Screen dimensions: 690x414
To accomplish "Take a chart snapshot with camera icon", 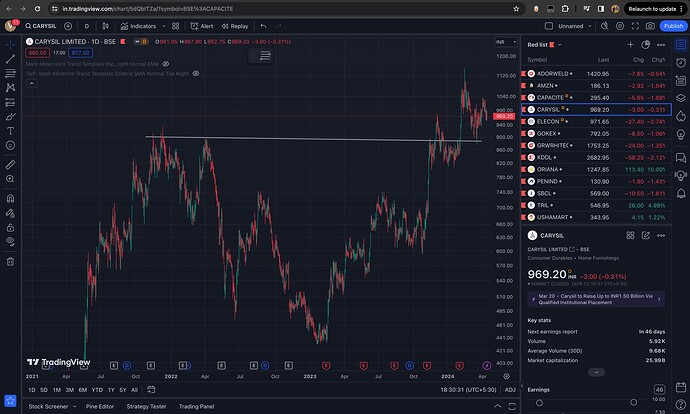I will [x=650, y=25].
